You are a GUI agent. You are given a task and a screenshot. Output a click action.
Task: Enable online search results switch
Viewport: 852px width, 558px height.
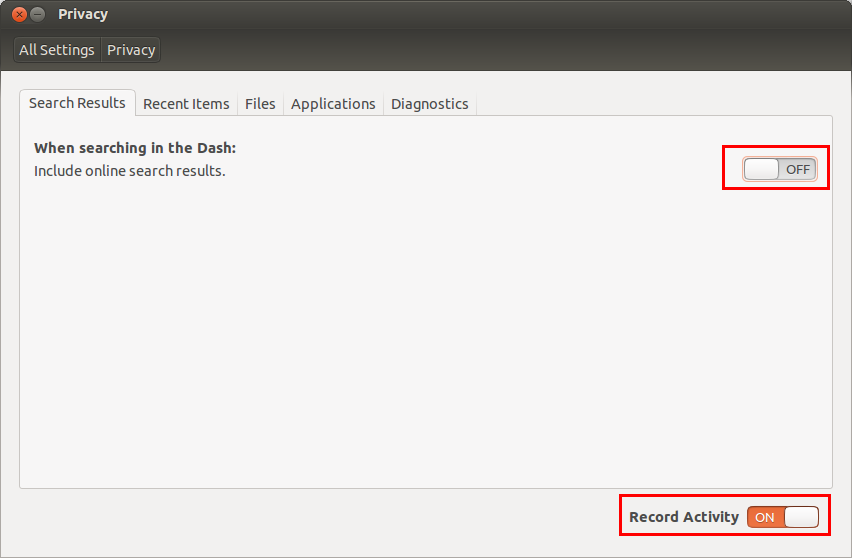(779, 169)
